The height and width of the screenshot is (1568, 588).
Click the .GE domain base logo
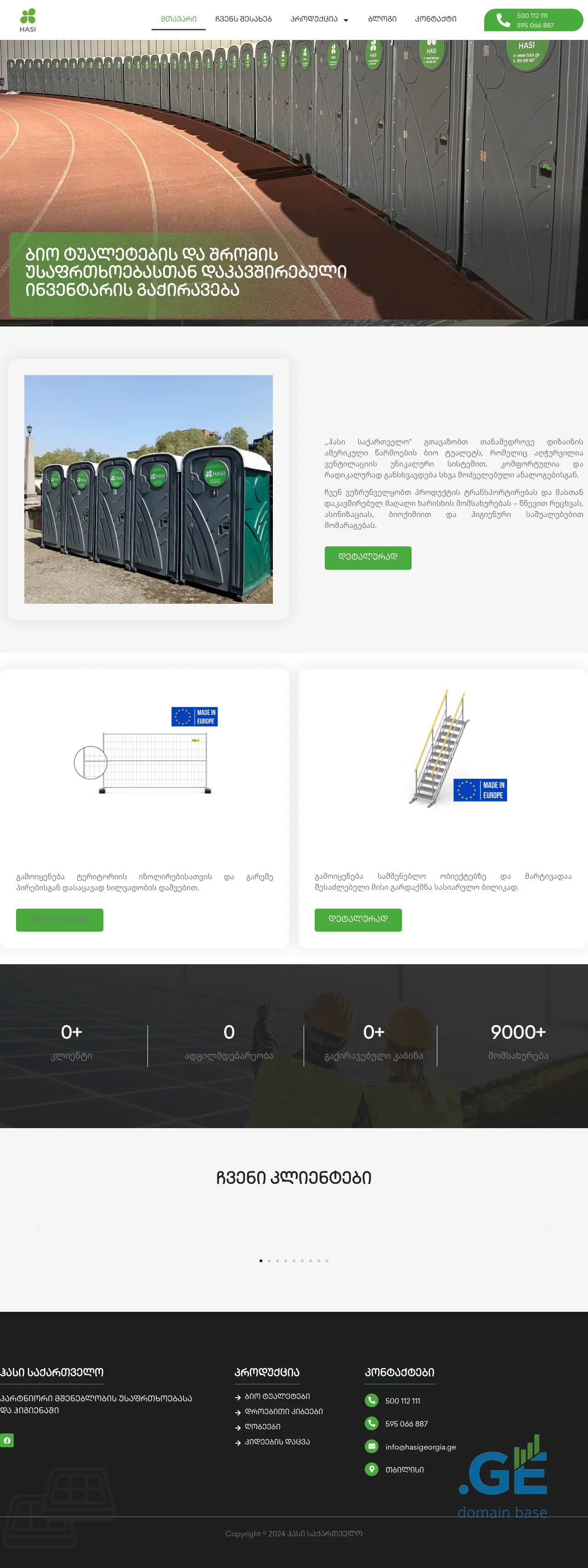(x=503, y=1476)
